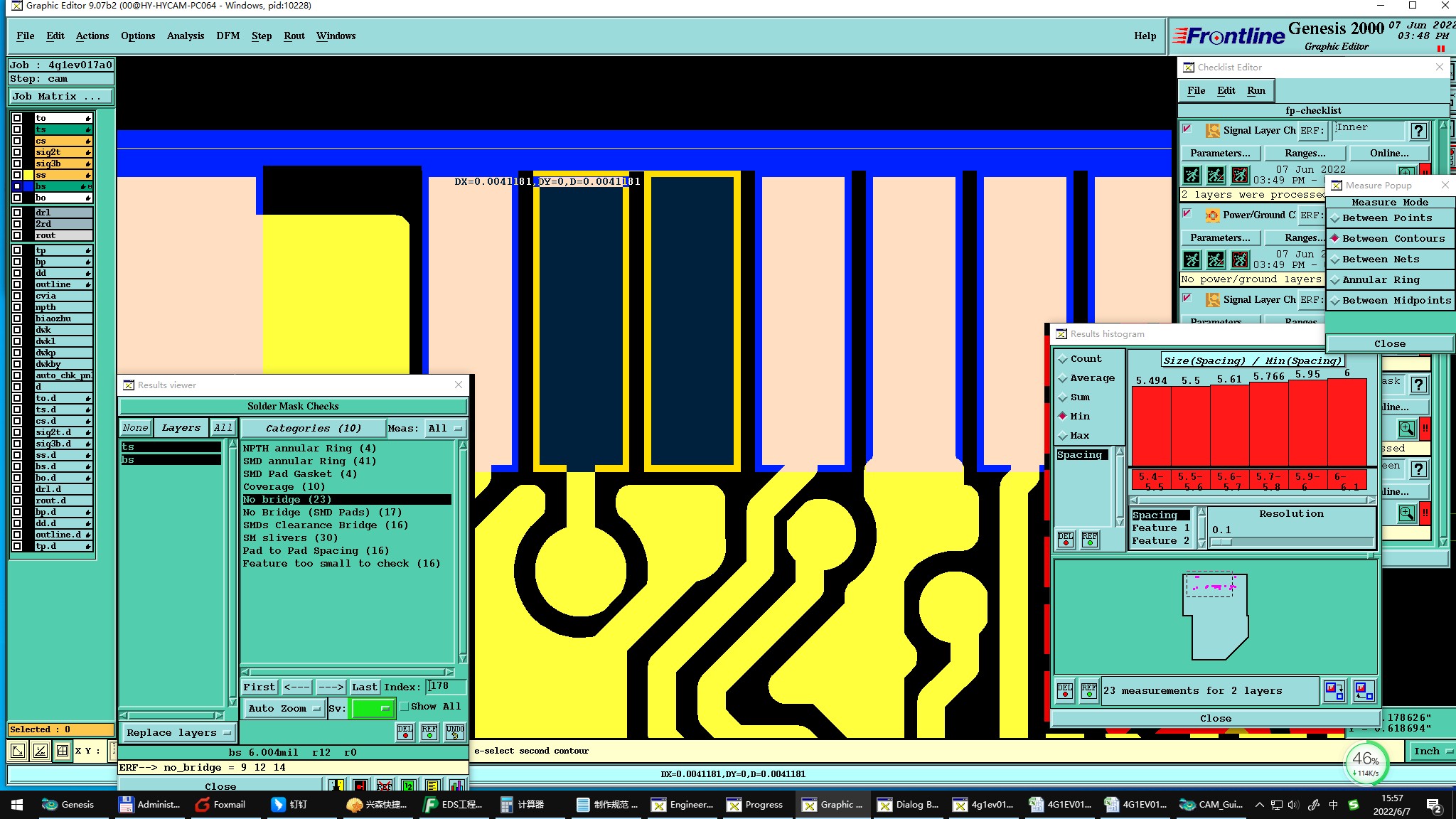This screenshot has height=819, width=1456.
Task: Click the grid snap icon beside X Y
Action: (63, 751)
